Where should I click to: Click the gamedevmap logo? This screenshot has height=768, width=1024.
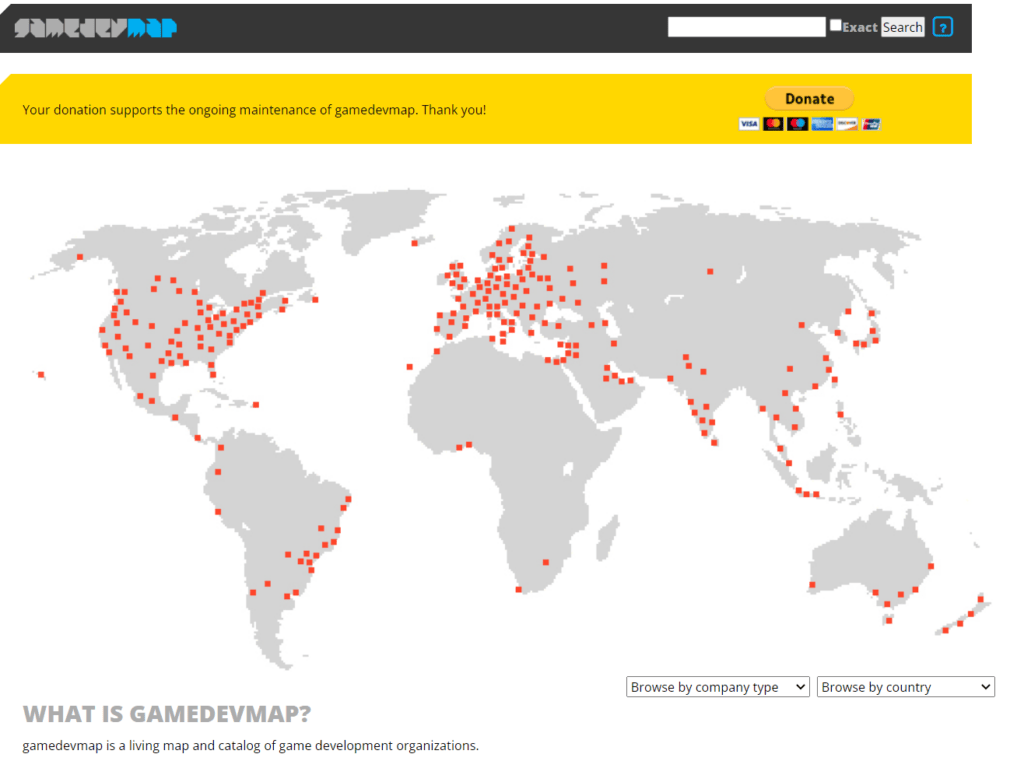(x=95, y=27)
